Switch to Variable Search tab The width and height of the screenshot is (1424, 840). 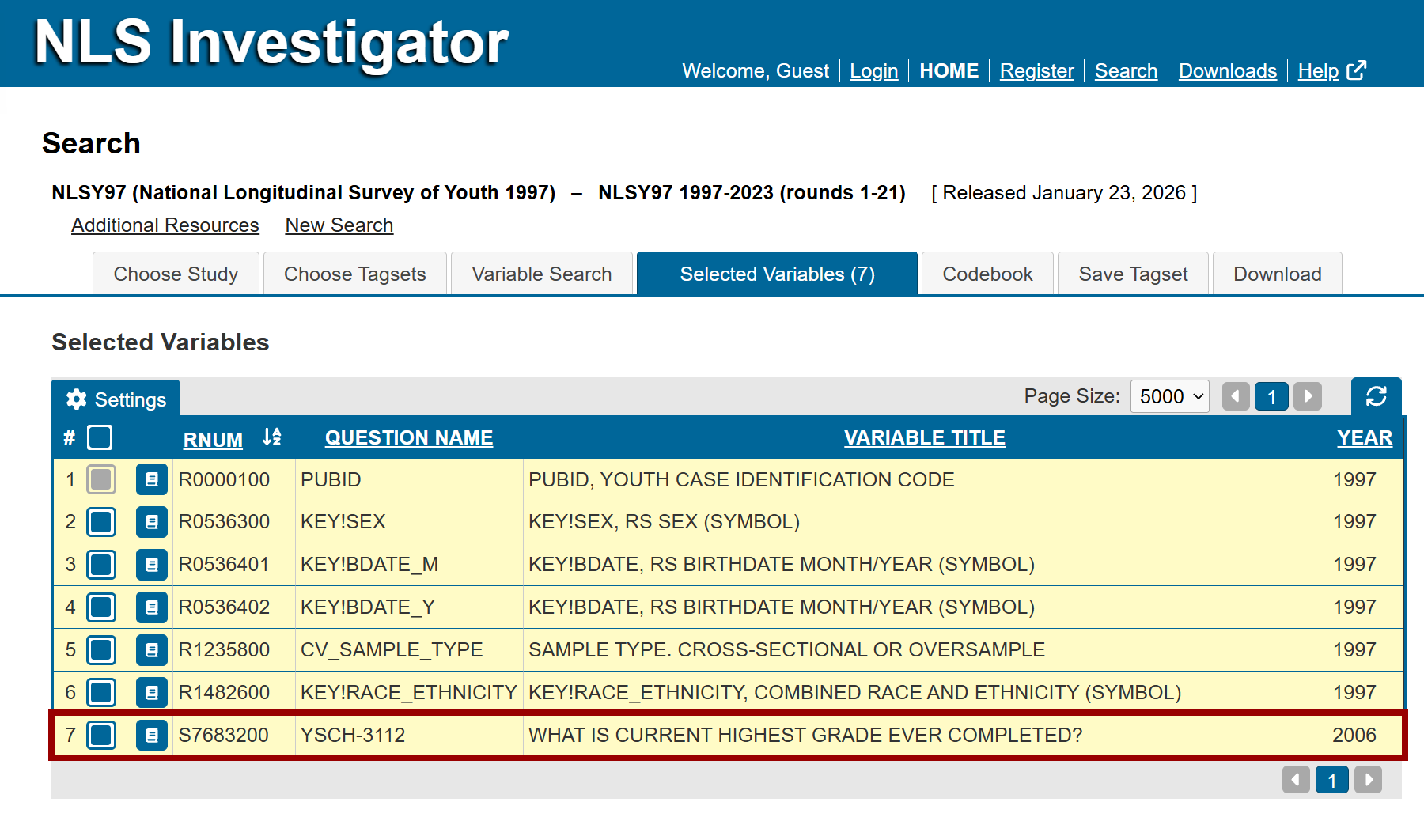pyautogui.click(x=542, y=274)
